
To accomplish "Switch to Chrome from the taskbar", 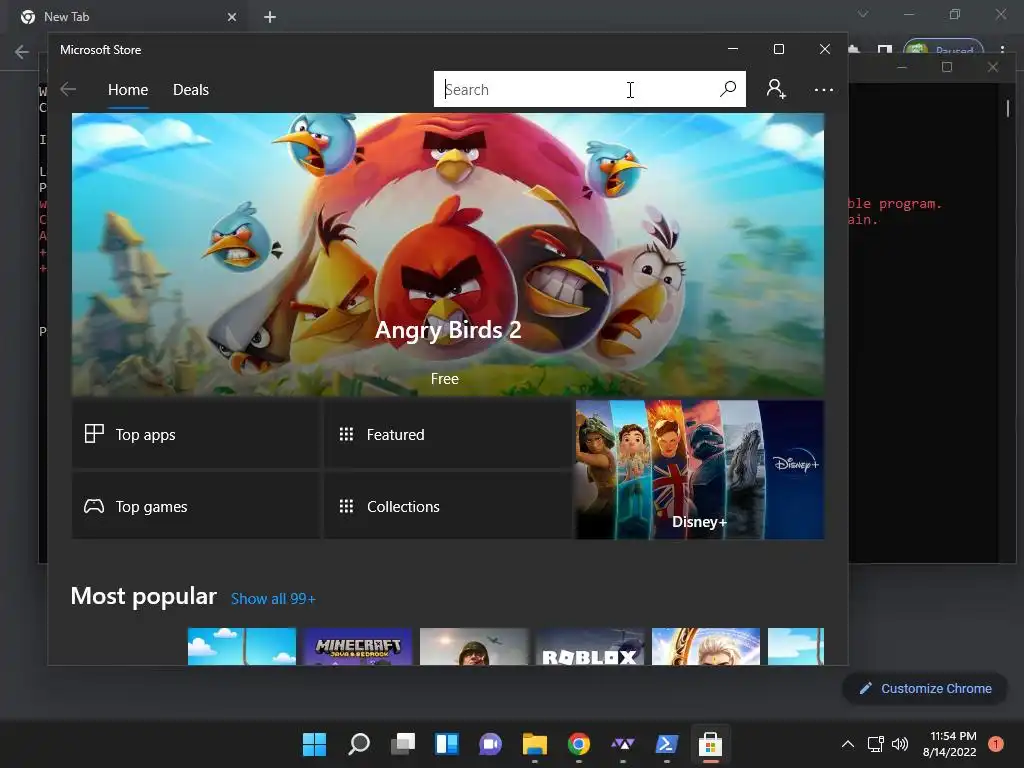I will pyautogui.click(x=579, y=744).
